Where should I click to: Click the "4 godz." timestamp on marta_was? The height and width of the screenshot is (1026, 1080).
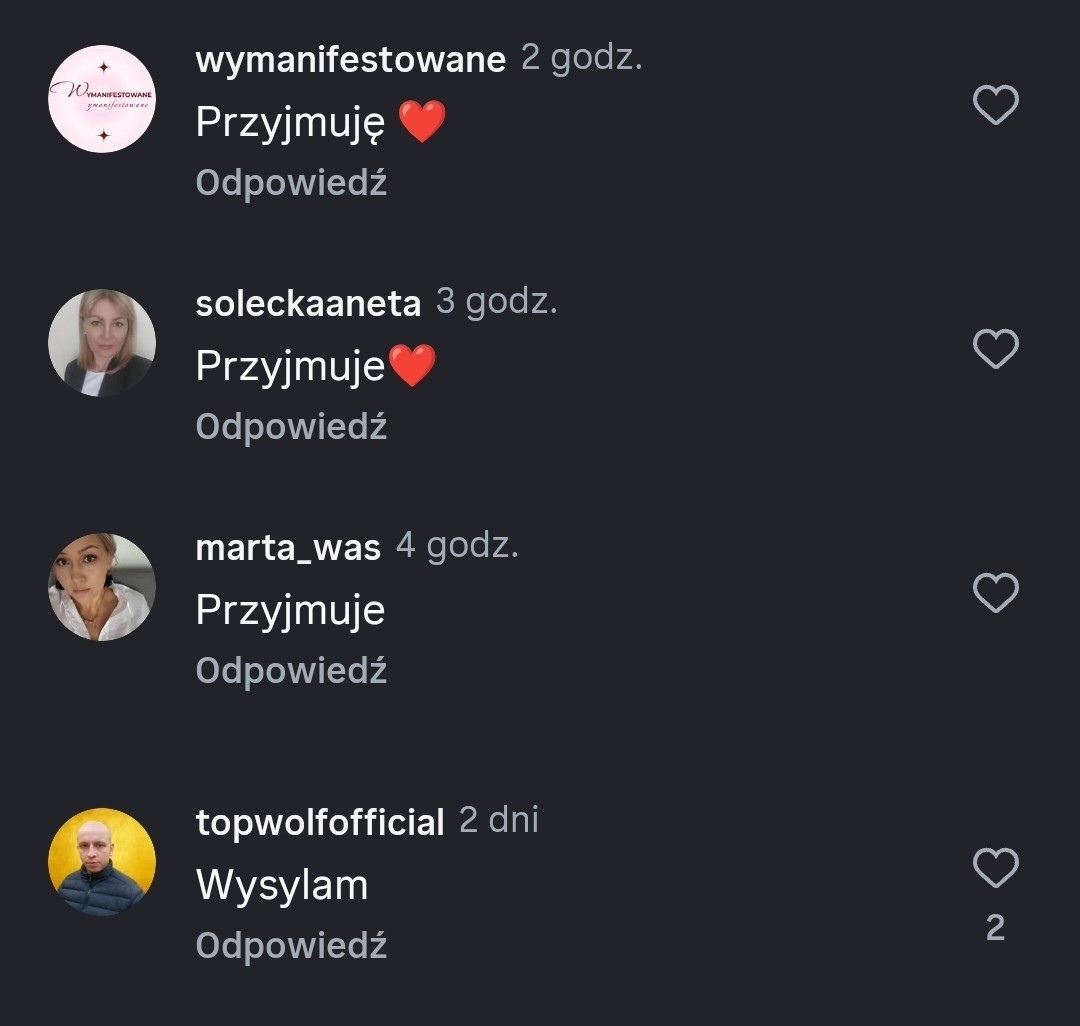[457, 546]
